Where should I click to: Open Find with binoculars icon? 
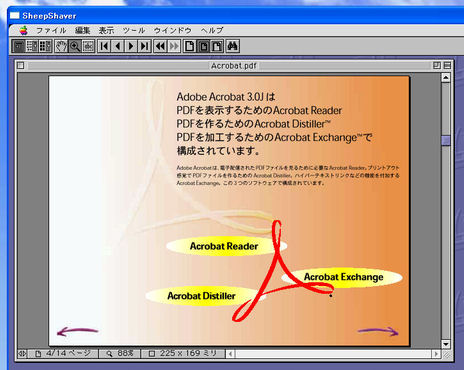232,46
